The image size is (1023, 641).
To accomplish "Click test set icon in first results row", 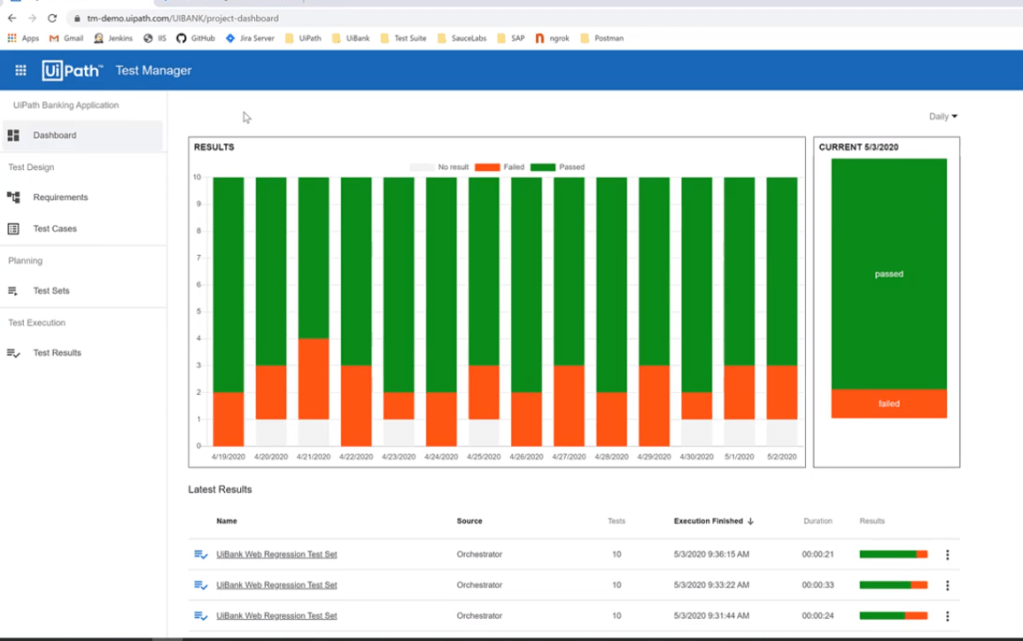I will [201, 555].
